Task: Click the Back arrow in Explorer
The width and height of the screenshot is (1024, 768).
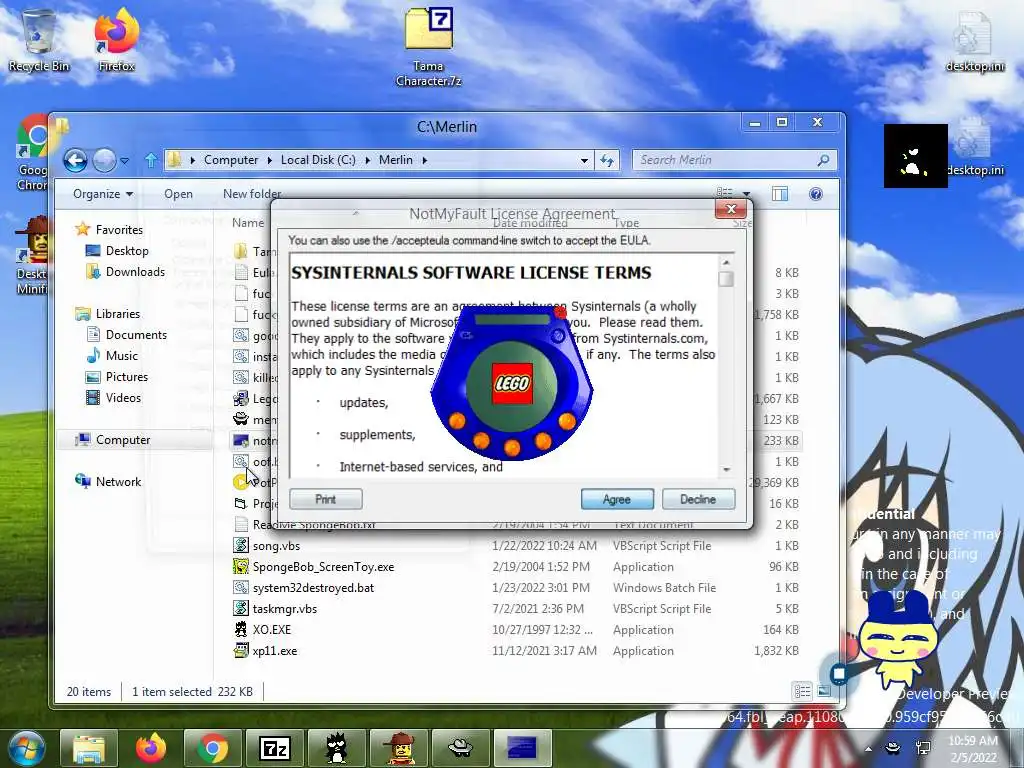Action: click(75, 160)
